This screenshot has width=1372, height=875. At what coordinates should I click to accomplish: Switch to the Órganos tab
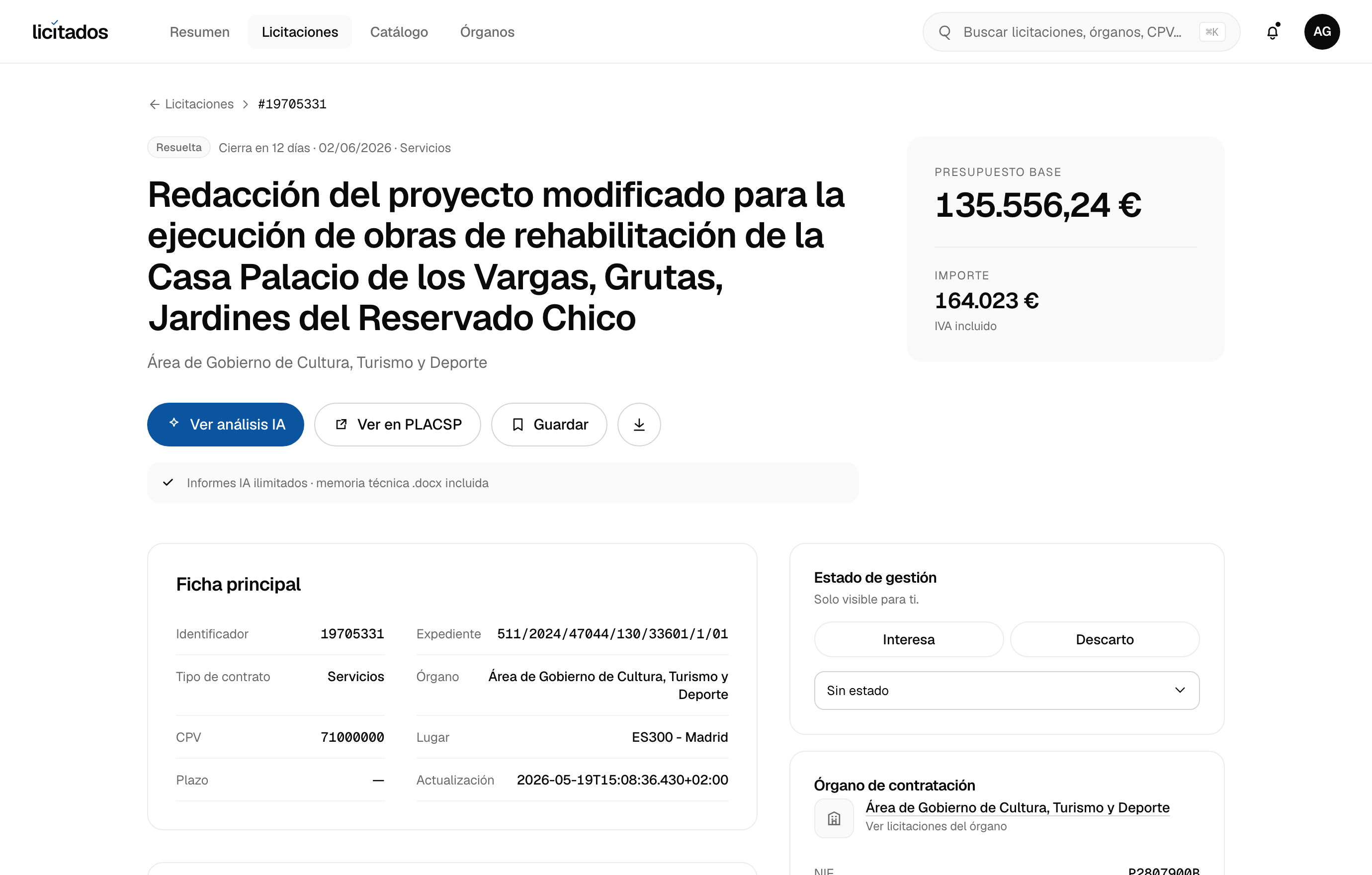tap(487, 32)
